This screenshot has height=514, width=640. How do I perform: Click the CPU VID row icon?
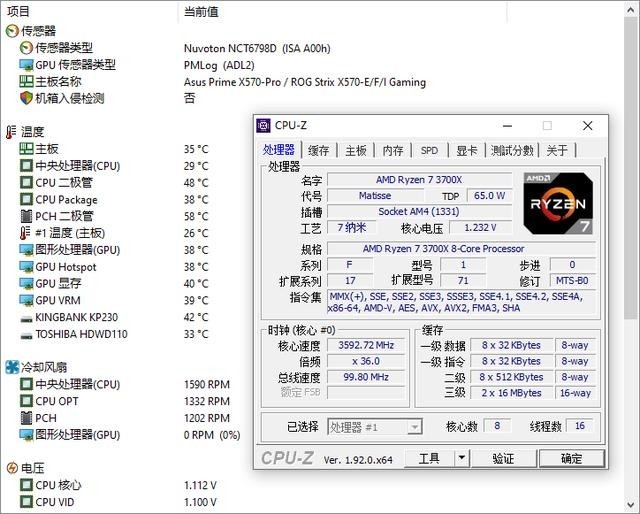tap(26, 501)
